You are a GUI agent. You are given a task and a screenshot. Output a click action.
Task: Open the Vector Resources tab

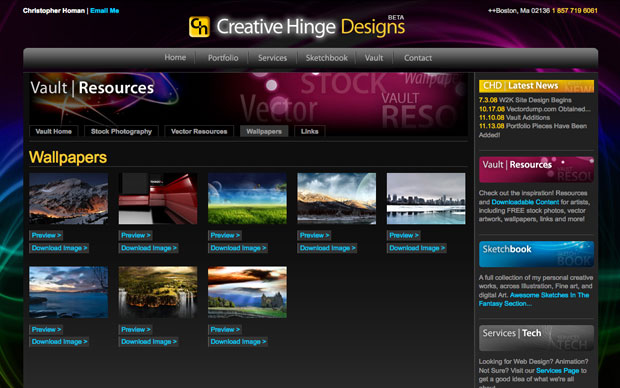(x=199, y=131)
